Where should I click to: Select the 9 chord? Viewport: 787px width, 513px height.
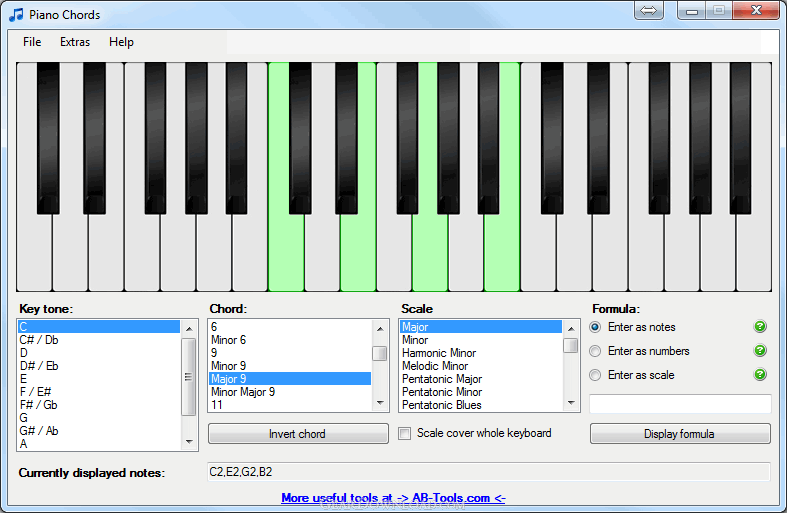pos(290,353)
